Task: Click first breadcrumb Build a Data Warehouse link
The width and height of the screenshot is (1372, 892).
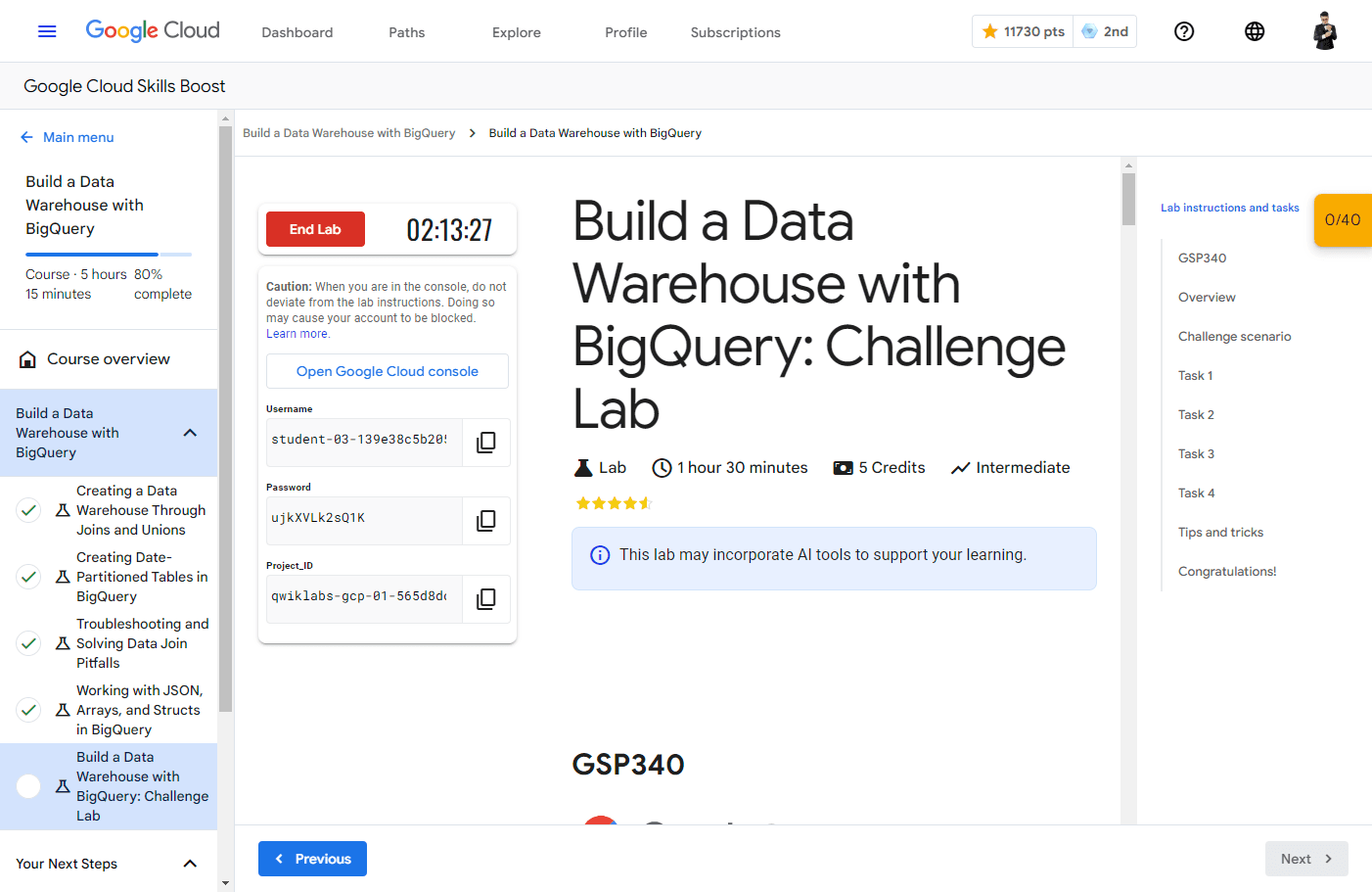Action: tap(349, 133)
